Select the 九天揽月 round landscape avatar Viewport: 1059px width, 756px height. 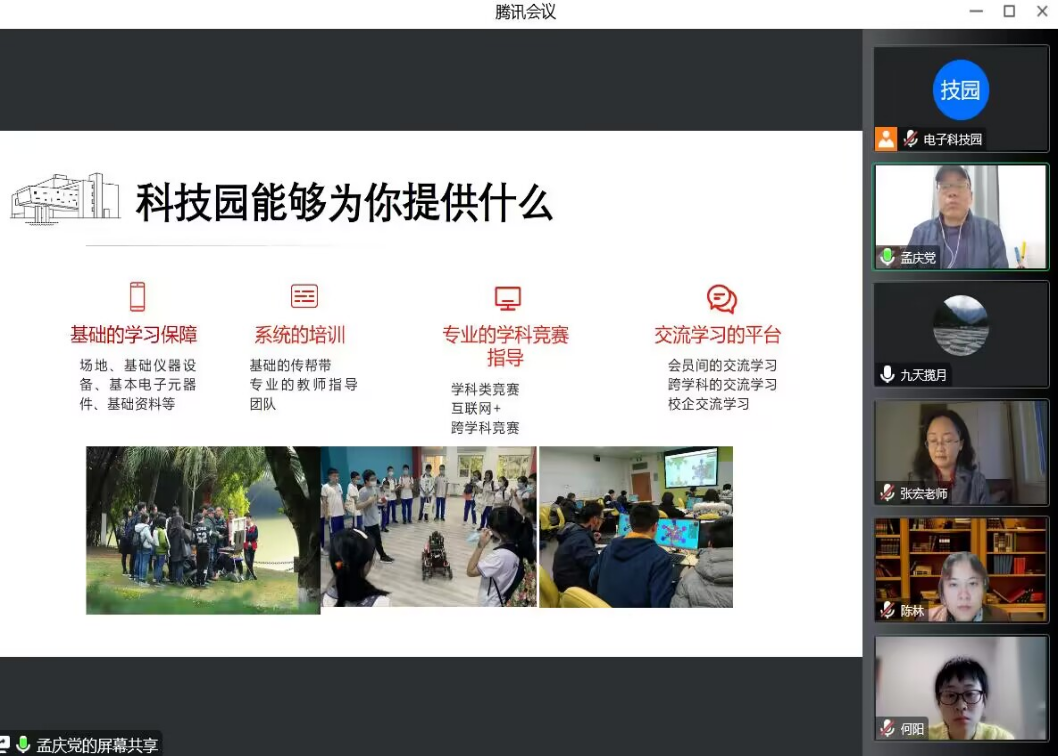point(960,325)
